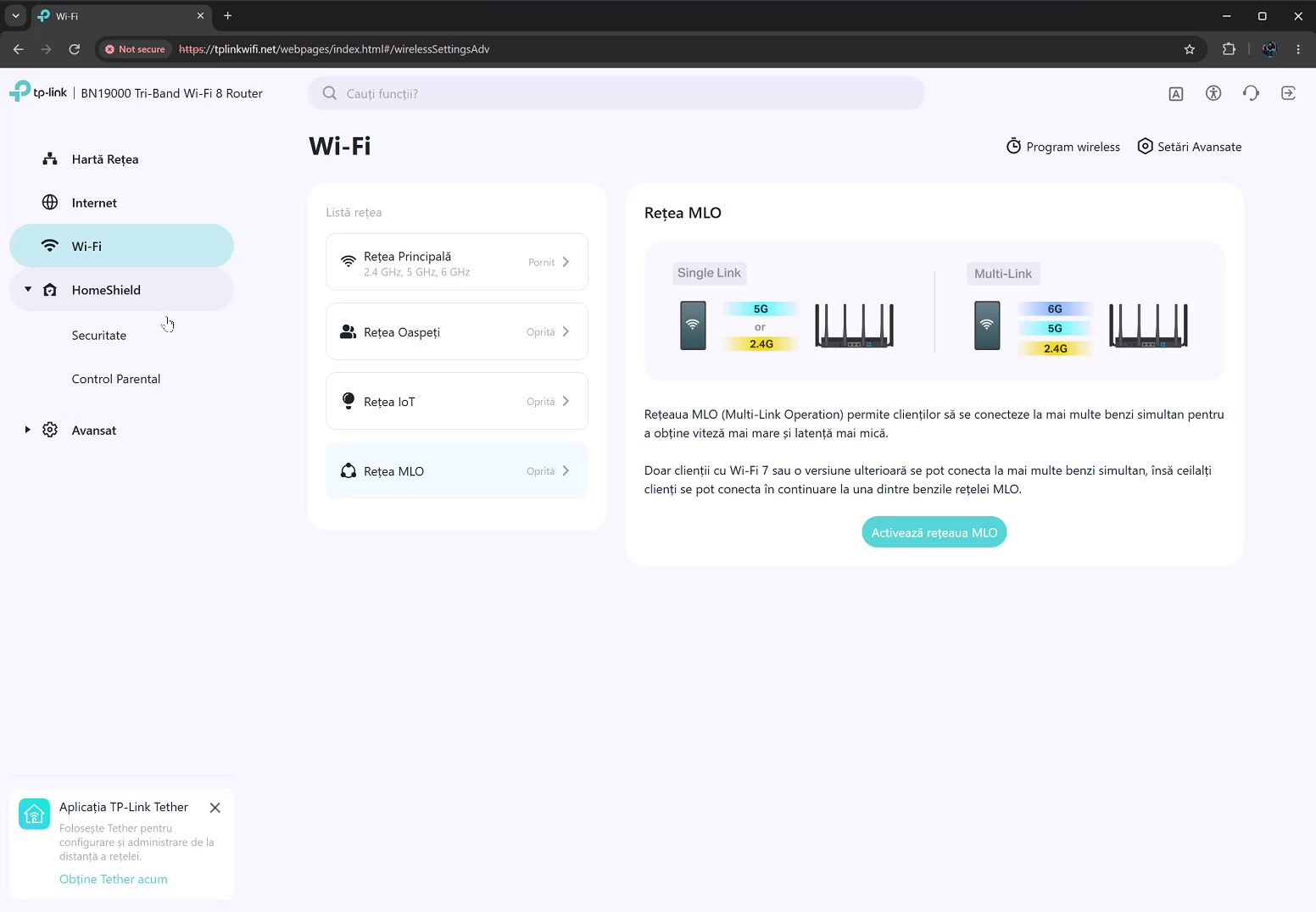Open the language selector icon in header
The width and height of the screenshot is (1316, 912).
[1176, 94]
